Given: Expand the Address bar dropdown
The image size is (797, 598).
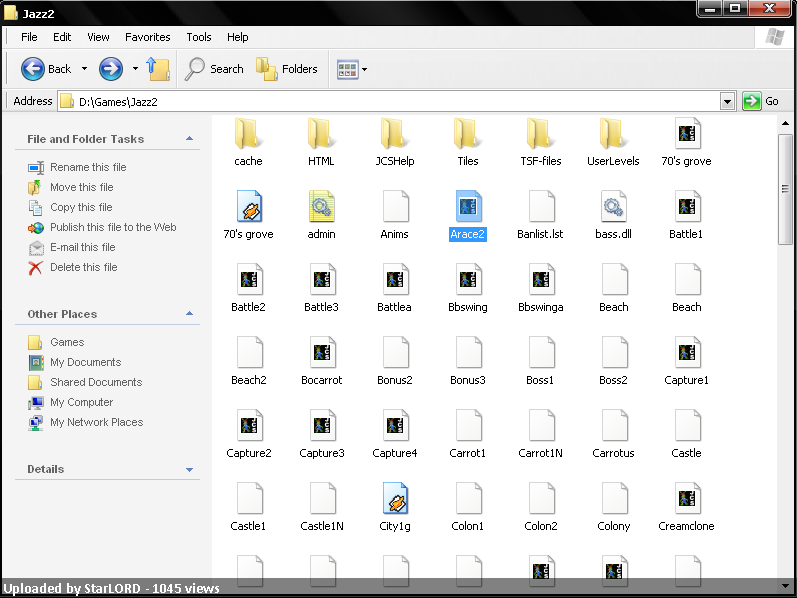Looking at the screenshot, I should coord(727,102).
